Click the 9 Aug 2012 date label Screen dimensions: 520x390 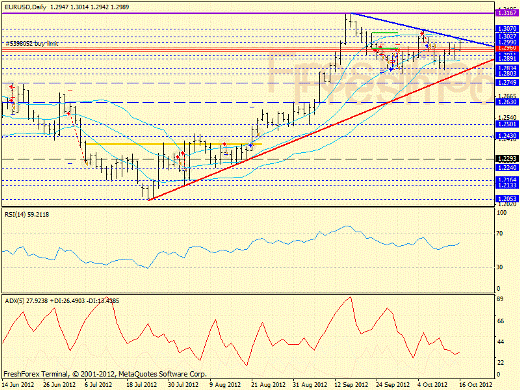(225, 385)
